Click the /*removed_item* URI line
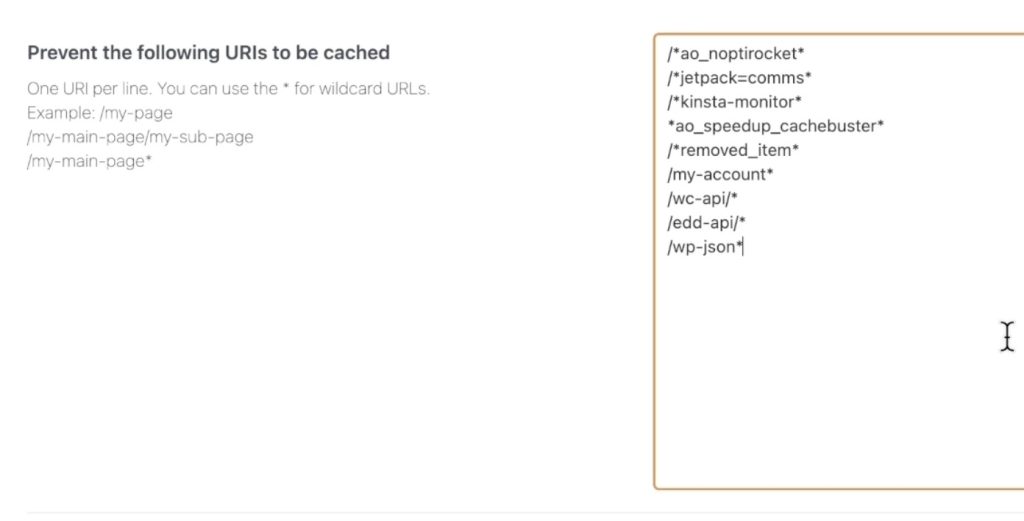The height and width of the screenshot is (521, 1024). [x=733, y=150]
